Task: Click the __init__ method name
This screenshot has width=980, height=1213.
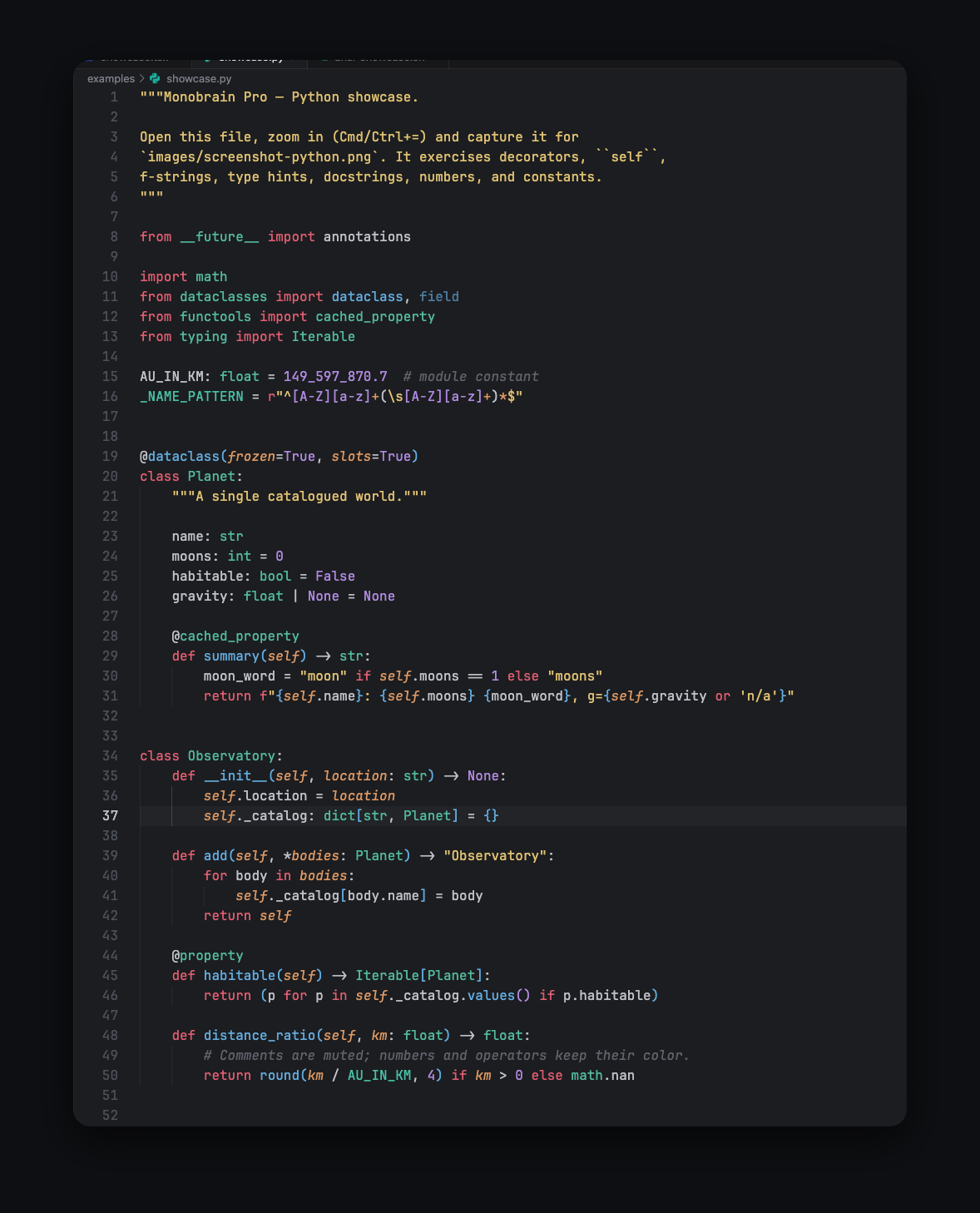Action: [235, 775]
